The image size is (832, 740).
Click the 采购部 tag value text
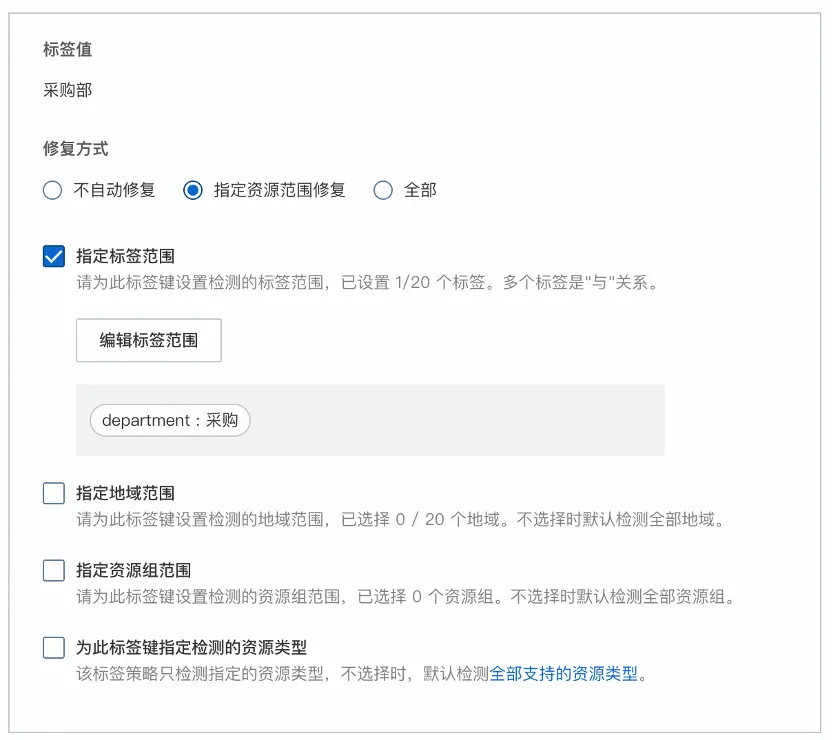click(x=68, y=90)
